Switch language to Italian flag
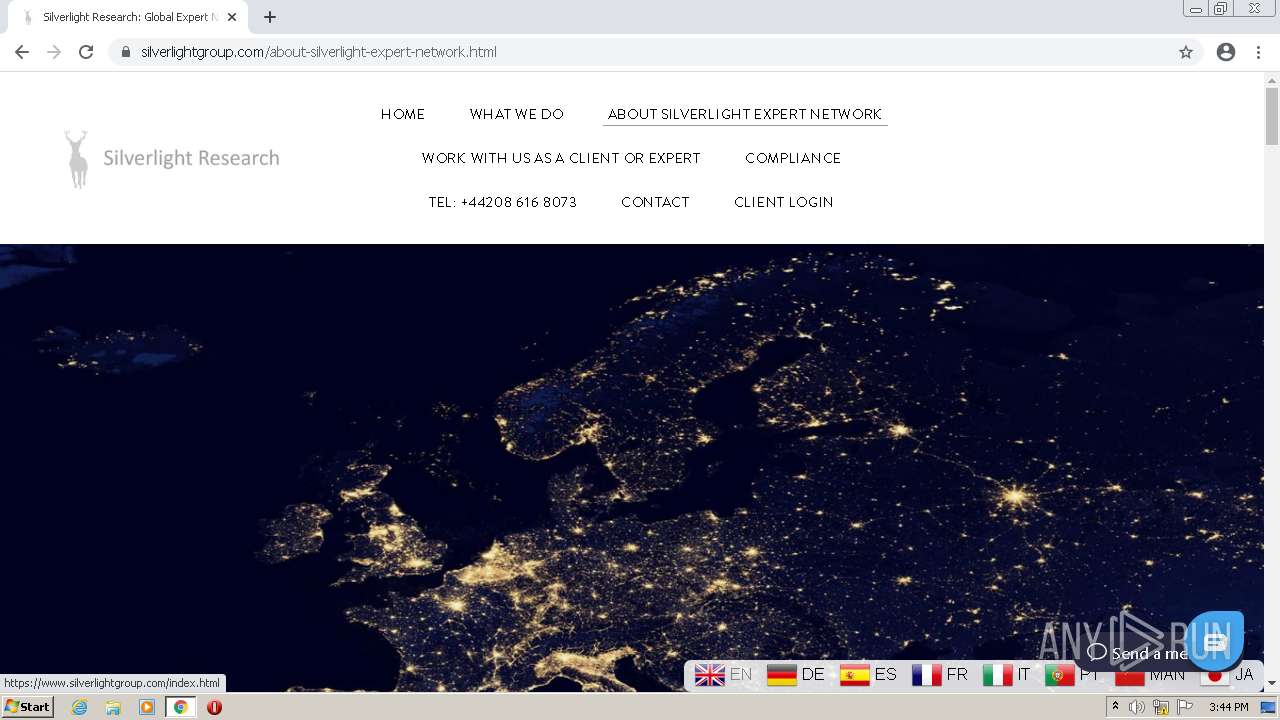The width and height of the screenshot is (1280, 720). point(997,675)
